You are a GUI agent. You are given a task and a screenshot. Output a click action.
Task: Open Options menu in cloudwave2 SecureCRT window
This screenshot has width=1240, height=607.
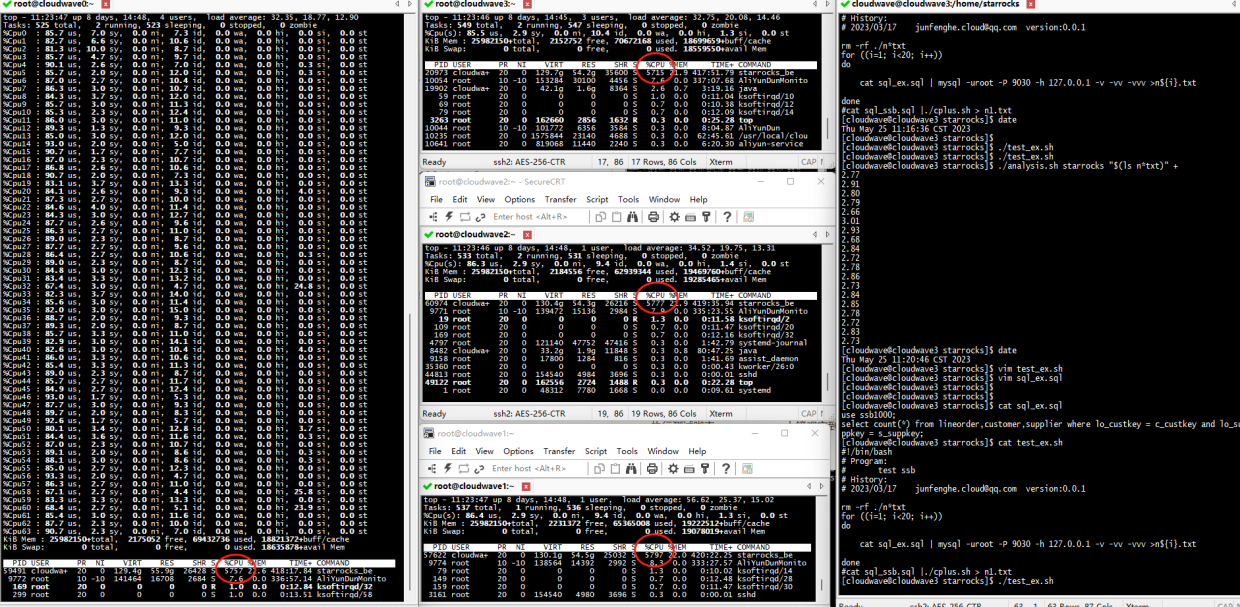pyautogui.click(x=520, y=200)
